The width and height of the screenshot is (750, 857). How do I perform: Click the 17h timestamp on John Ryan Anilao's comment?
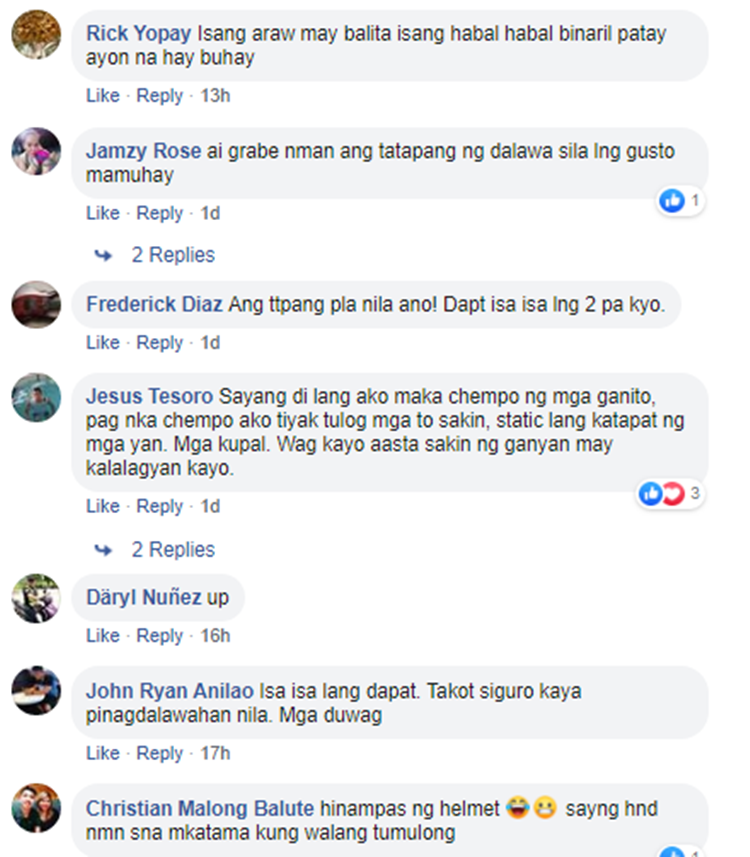pos(215,754)
